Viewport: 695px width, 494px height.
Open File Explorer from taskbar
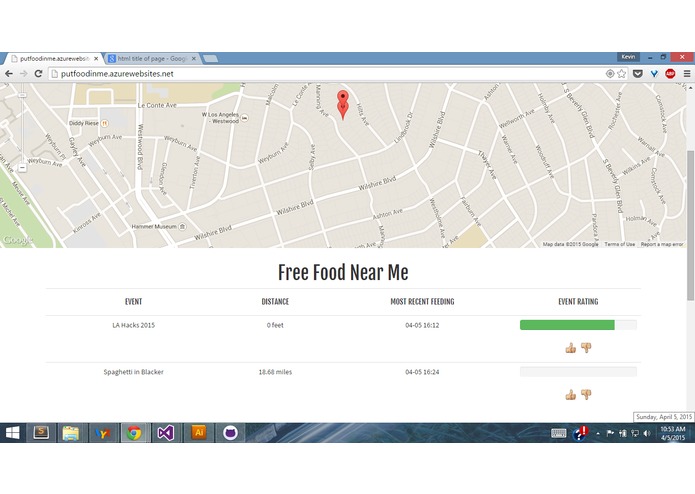pyautogui.click(x=71, y=433)
